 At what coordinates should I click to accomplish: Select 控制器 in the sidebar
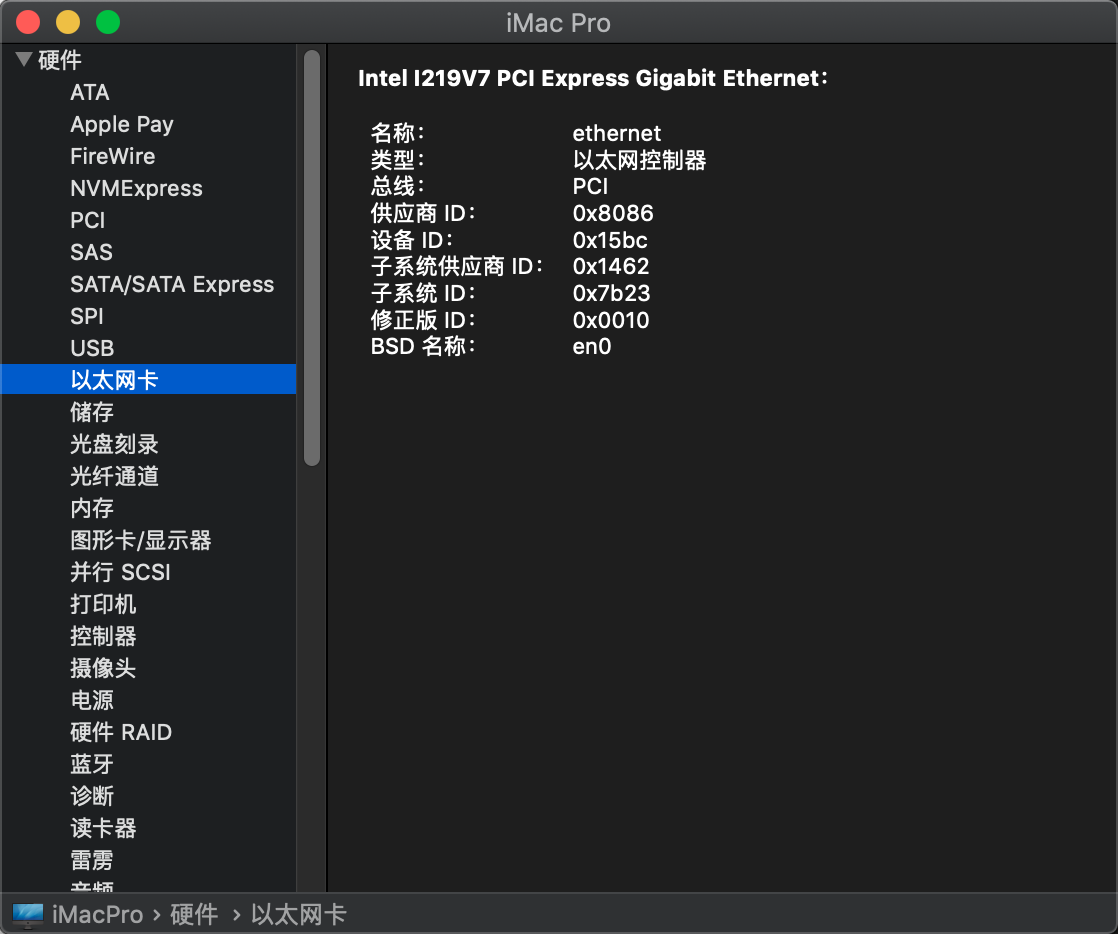point(103,636)
